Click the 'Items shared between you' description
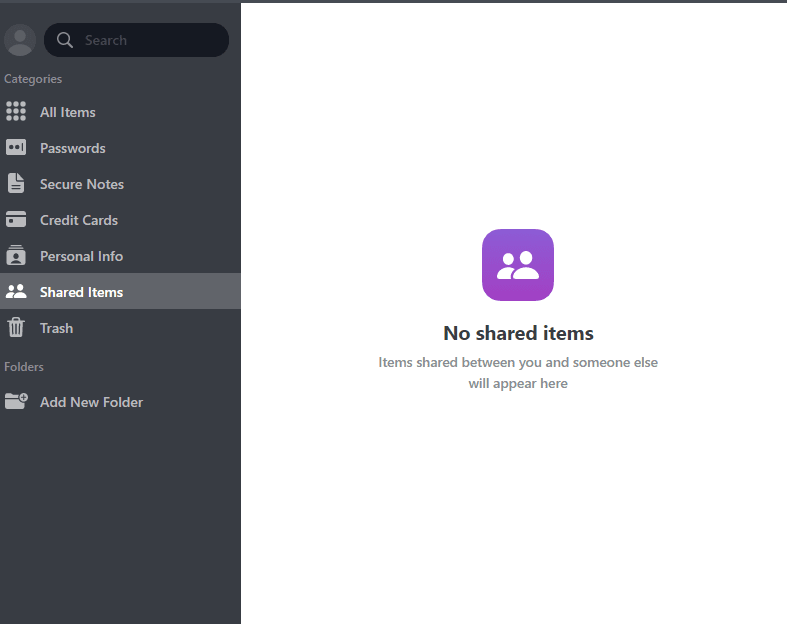 pos(518,373)
